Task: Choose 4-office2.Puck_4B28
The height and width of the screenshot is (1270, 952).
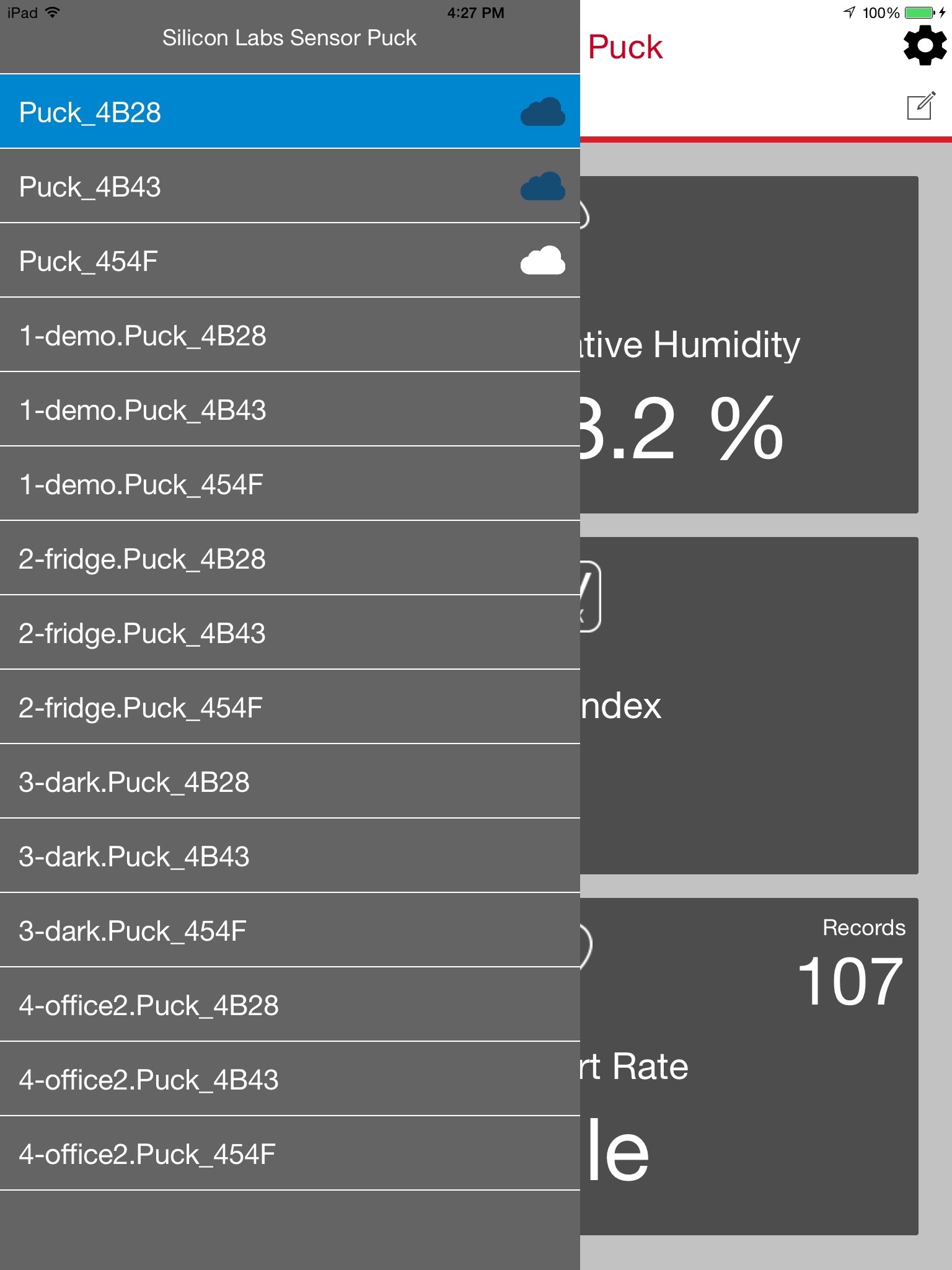Action: [248, 1005]
